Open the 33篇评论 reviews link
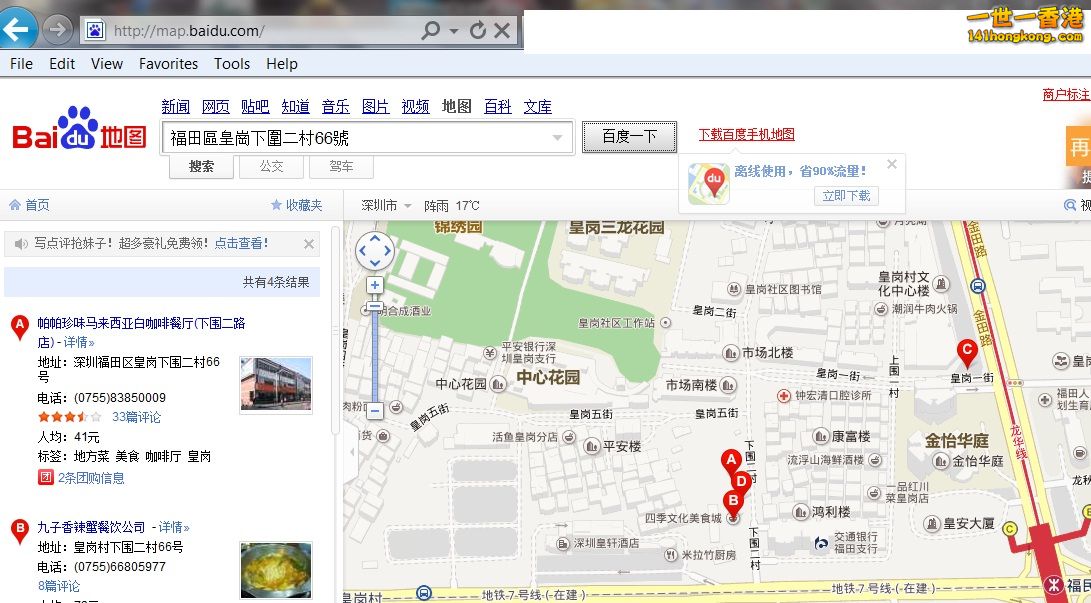Viewport: 1091px width, 603px height. (136, 417)
